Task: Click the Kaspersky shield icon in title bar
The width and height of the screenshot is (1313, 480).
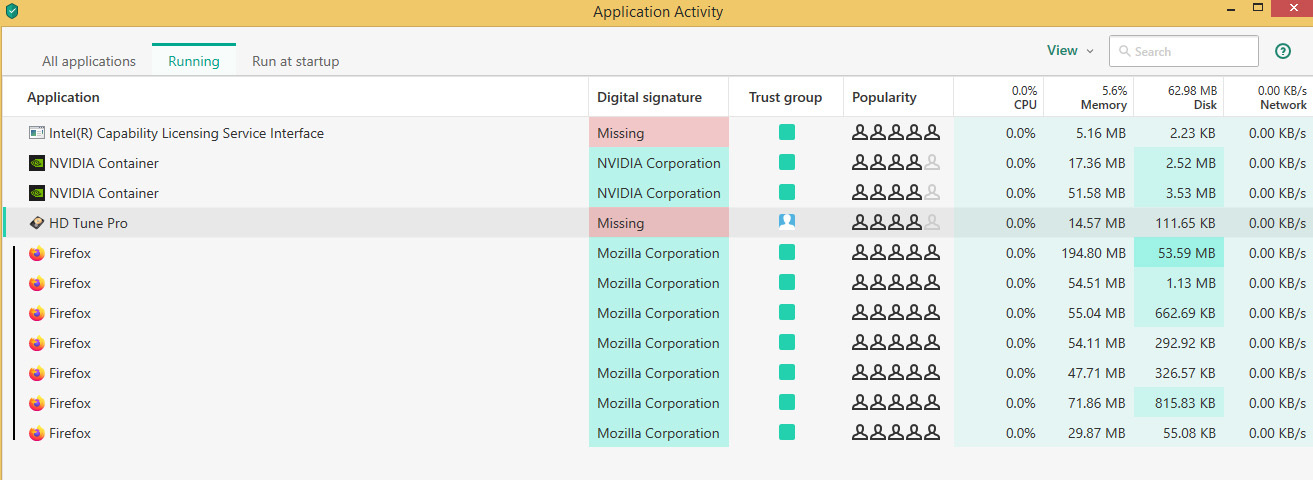Action: click(11, 12)
